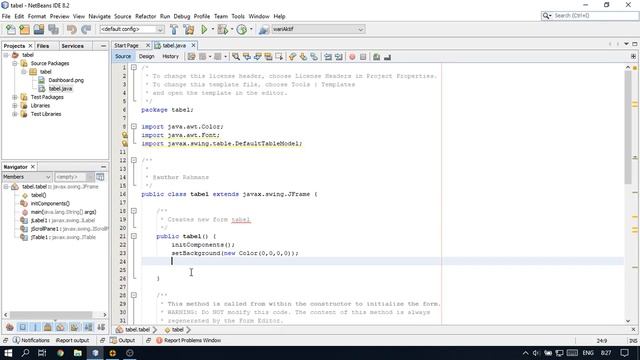Click the Debug Project toolbar icon
The image size is (640, 360).
tap(222, 29)
